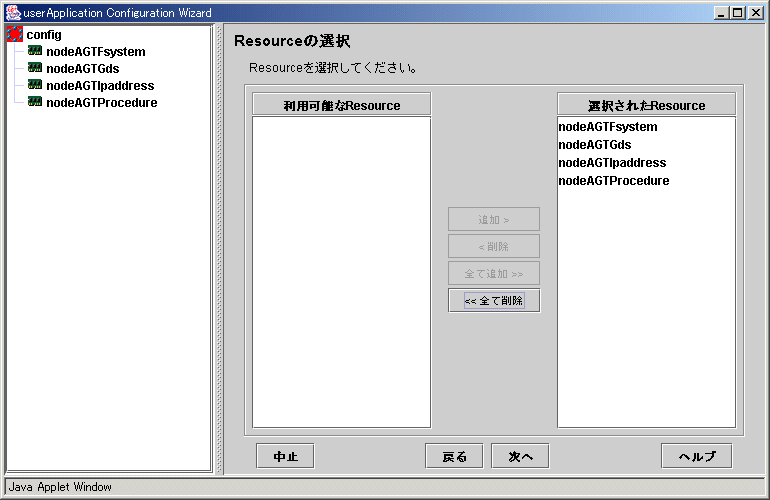The height and width of the screenshot is (500, 770).
Task: Click the vertical split pane divider handle
Action: point(219,249)
